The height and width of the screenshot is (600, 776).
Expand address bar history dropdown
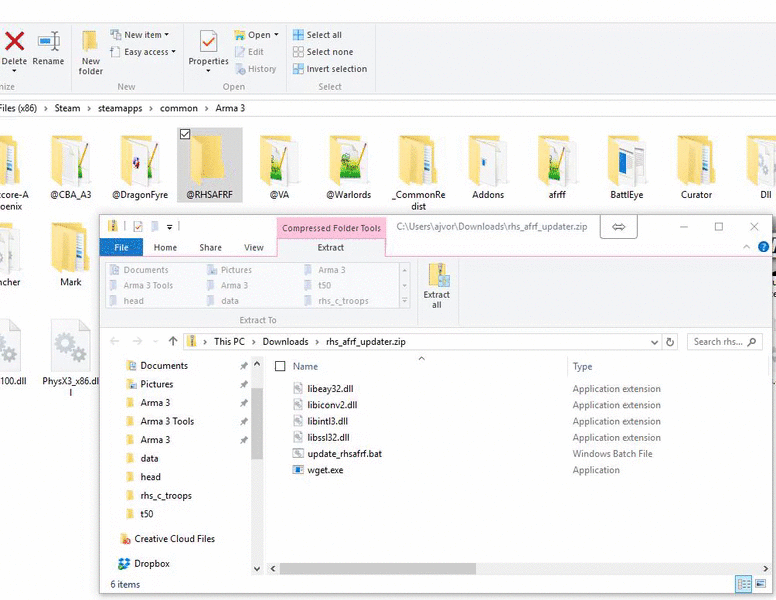coord(654,342)
